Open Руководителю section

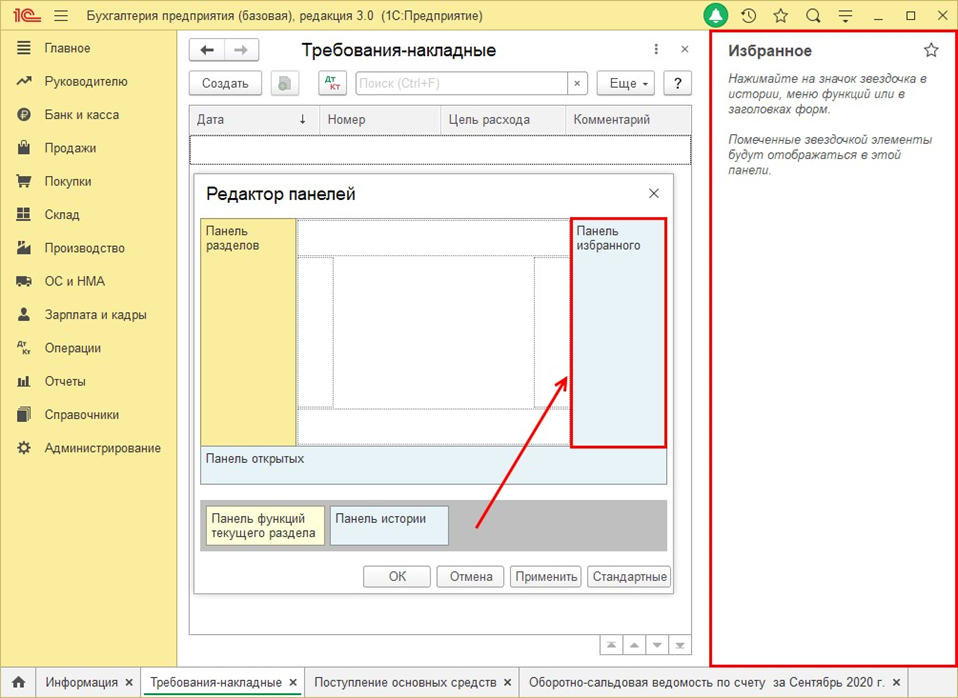click(x=86, y=81)
